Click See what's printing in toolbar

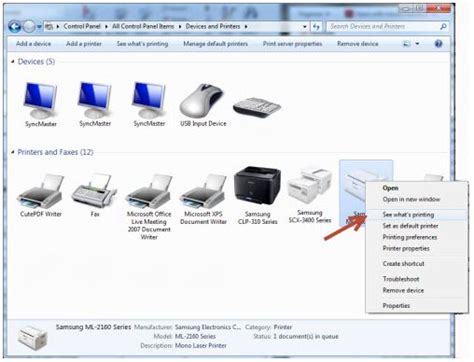point(142,44)
